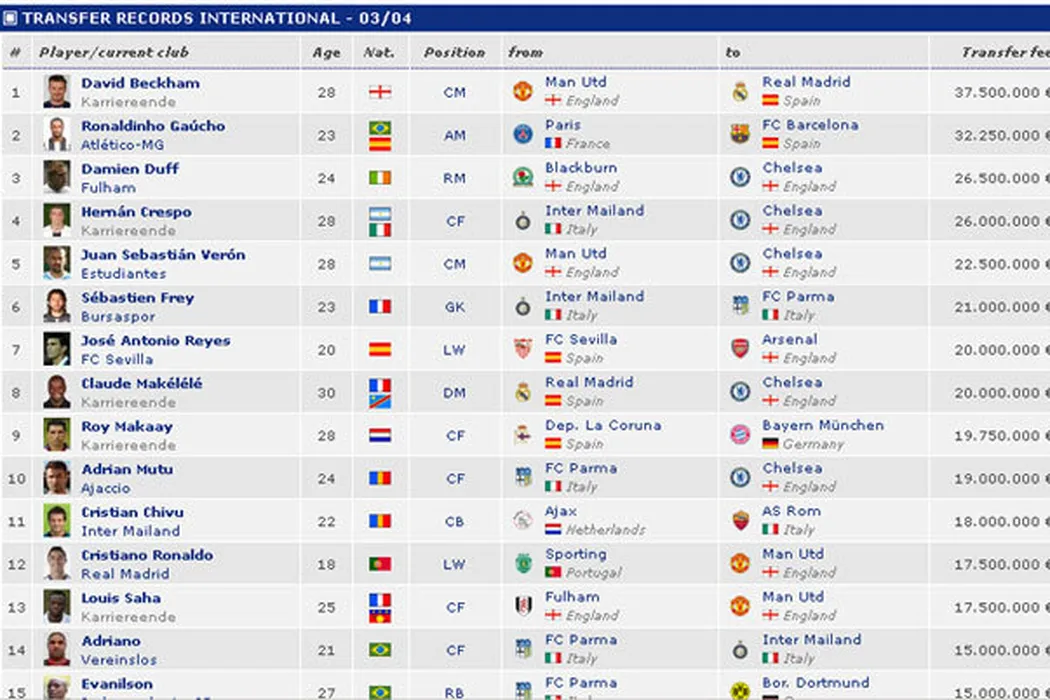Click the Bayern München crest icon

(x=740, y=435)
